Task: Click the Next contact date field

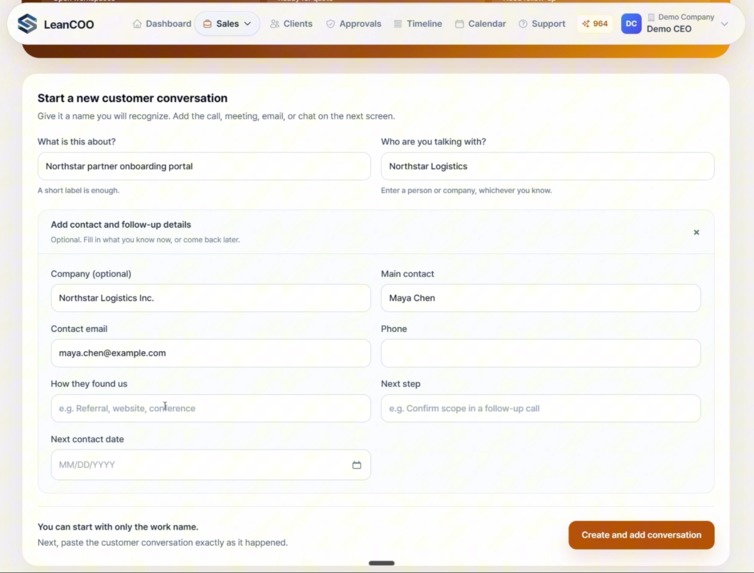Action: click(211, 465)
